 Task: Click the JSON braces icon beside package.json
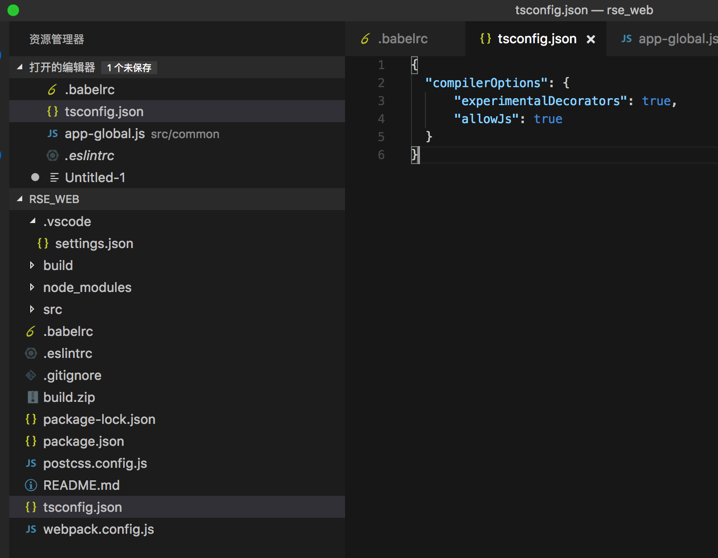[x=31, y=441]
